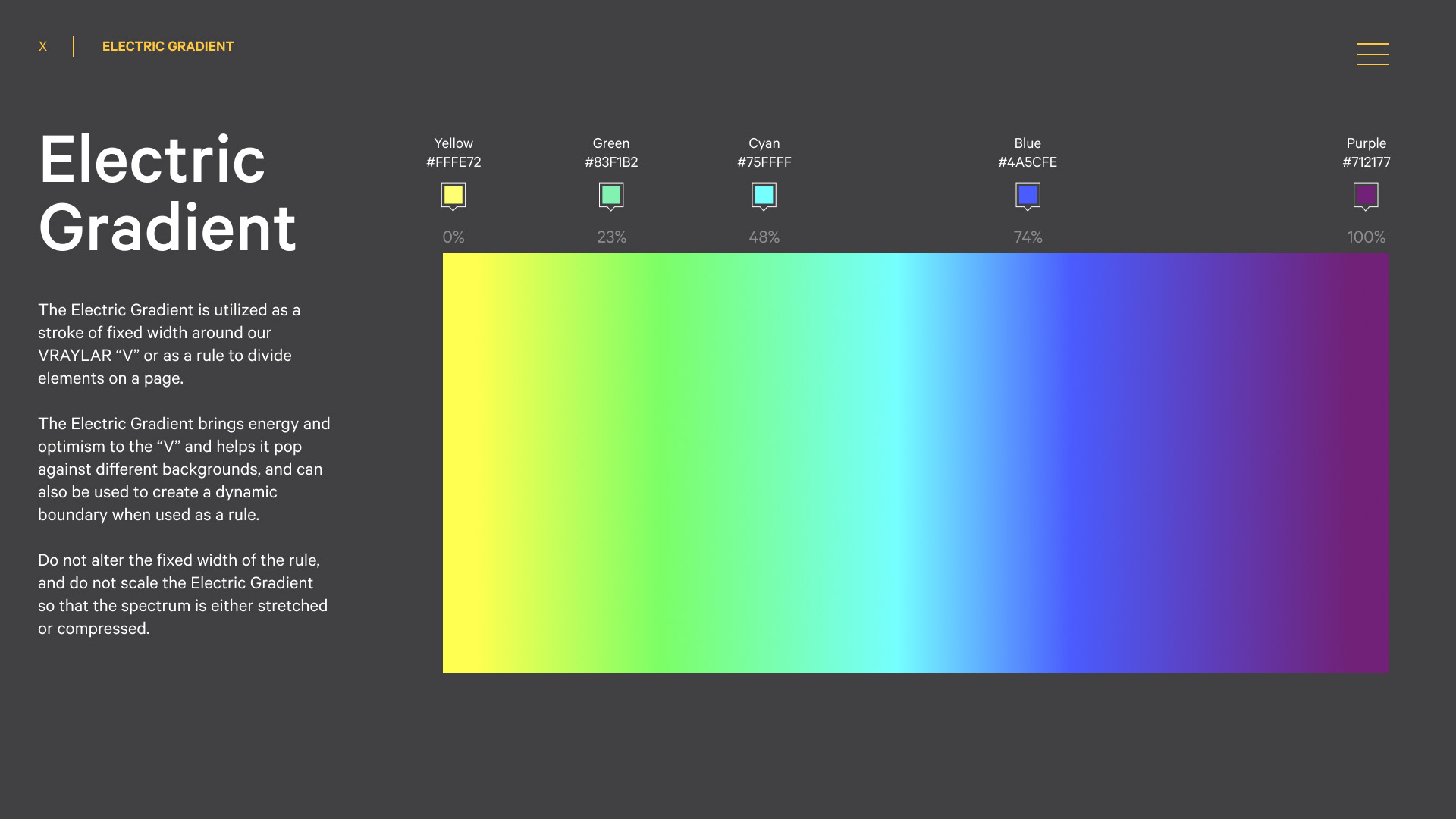Click the X close icon in header
1456x819 pixels.
tap(43, 46)
